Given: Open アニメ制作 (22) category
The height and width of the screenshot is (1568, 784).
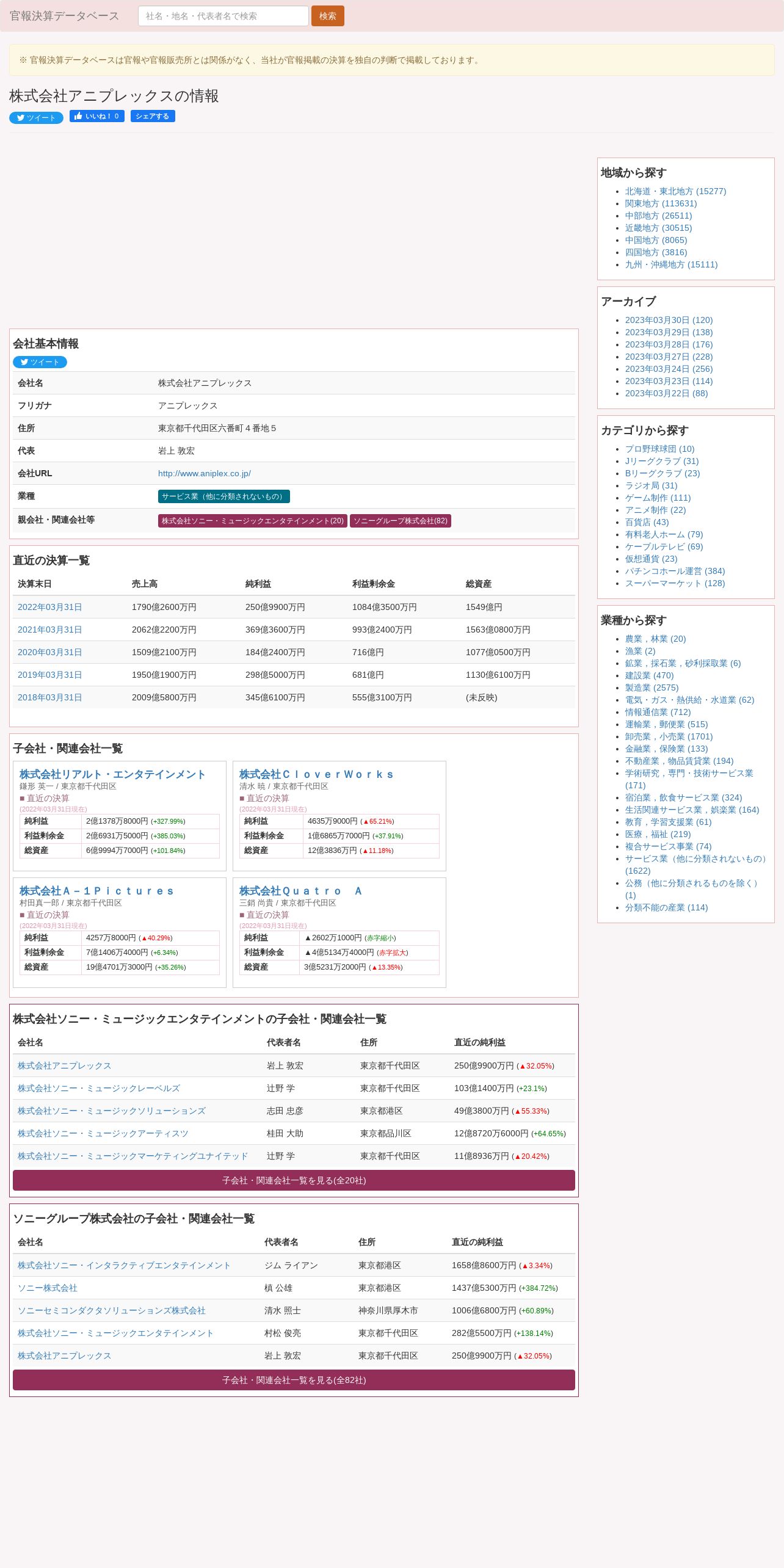Looking at the screenshot, I should tap(655, 510).
